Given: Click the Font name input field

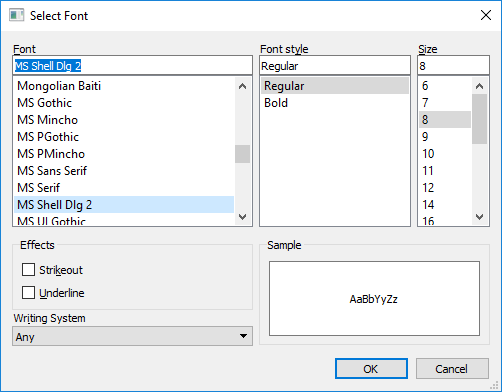Looking at the screenshot, I should [132, 66].
